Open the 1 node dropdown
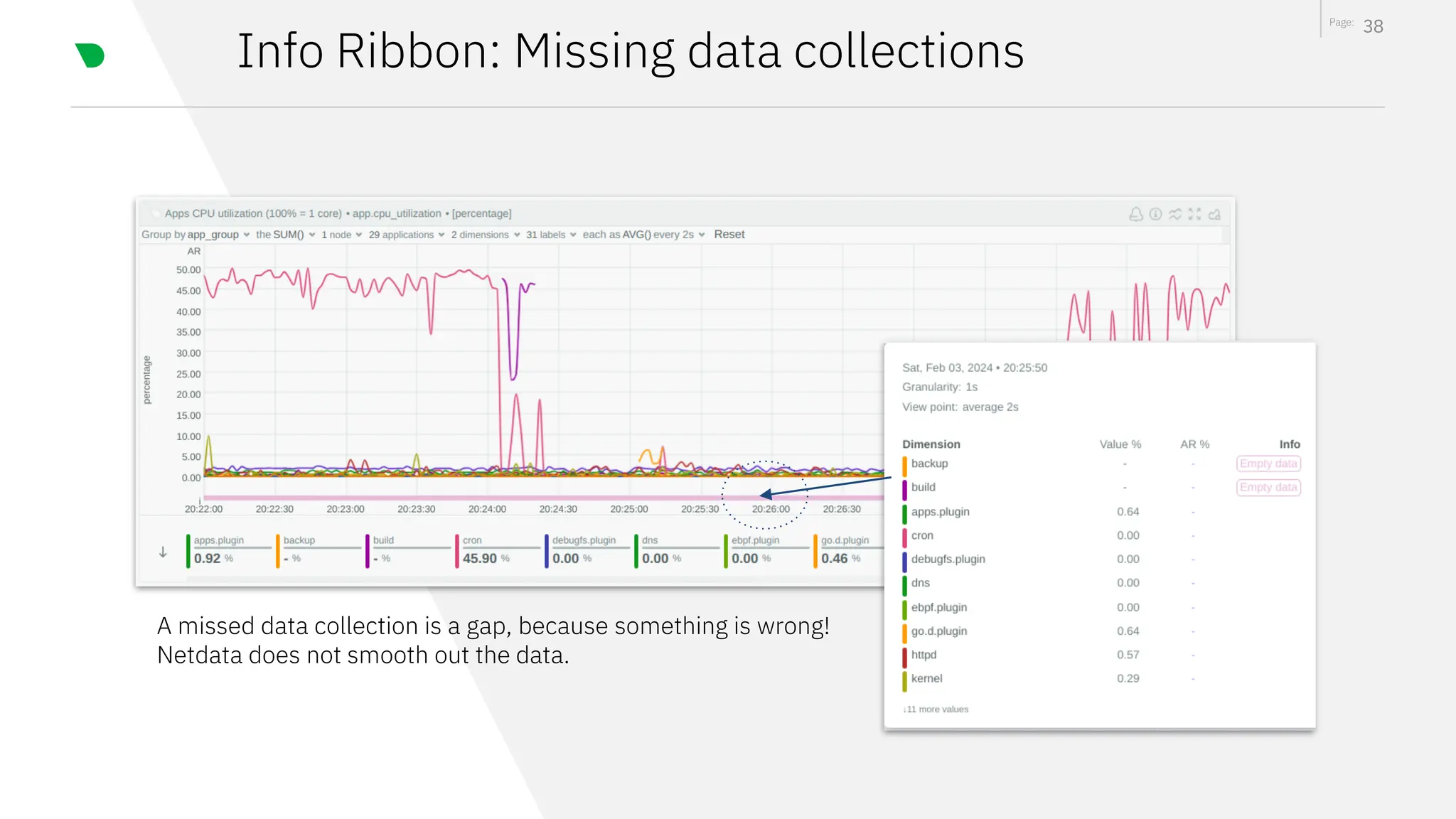The height and width of the screenshot is (819, 1456). (341, 235)
